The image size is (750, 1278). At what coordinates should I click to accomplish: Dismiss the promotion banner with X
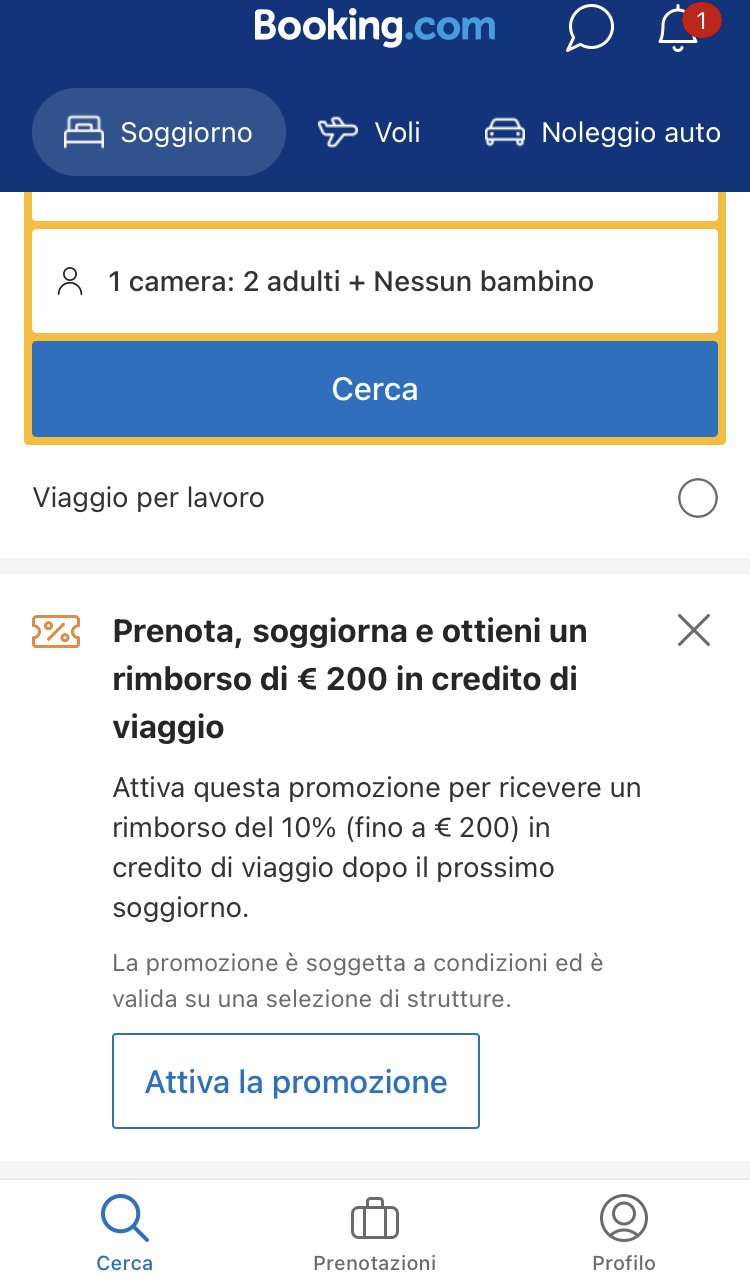click(x=693, y=630)
